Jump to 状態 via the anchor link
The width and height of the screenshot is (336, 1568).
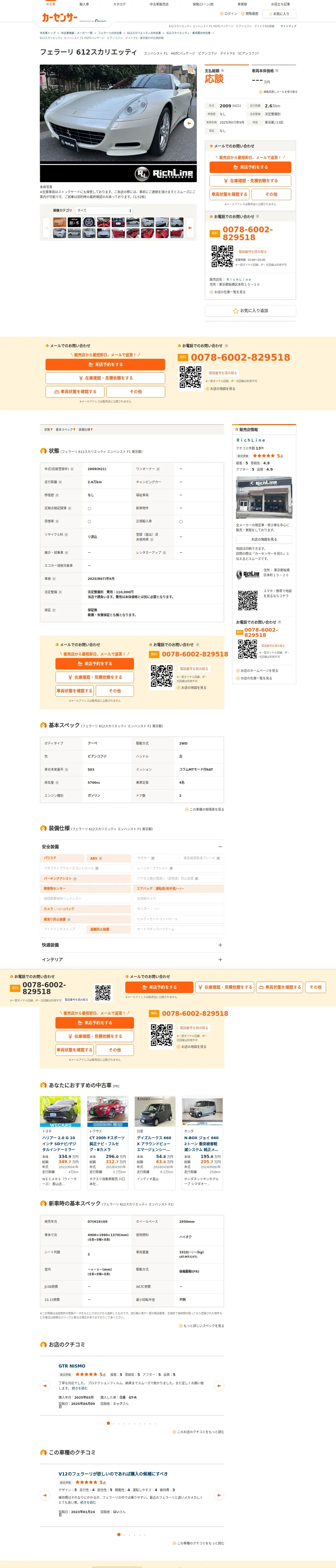pos(48,430)
